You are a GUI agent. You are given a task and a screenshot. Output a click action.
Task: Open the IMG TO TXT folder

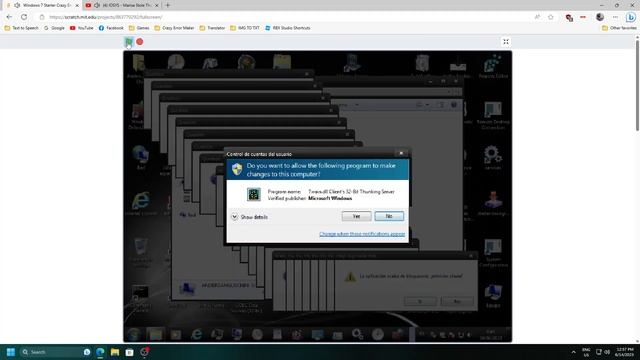(245, 28)
